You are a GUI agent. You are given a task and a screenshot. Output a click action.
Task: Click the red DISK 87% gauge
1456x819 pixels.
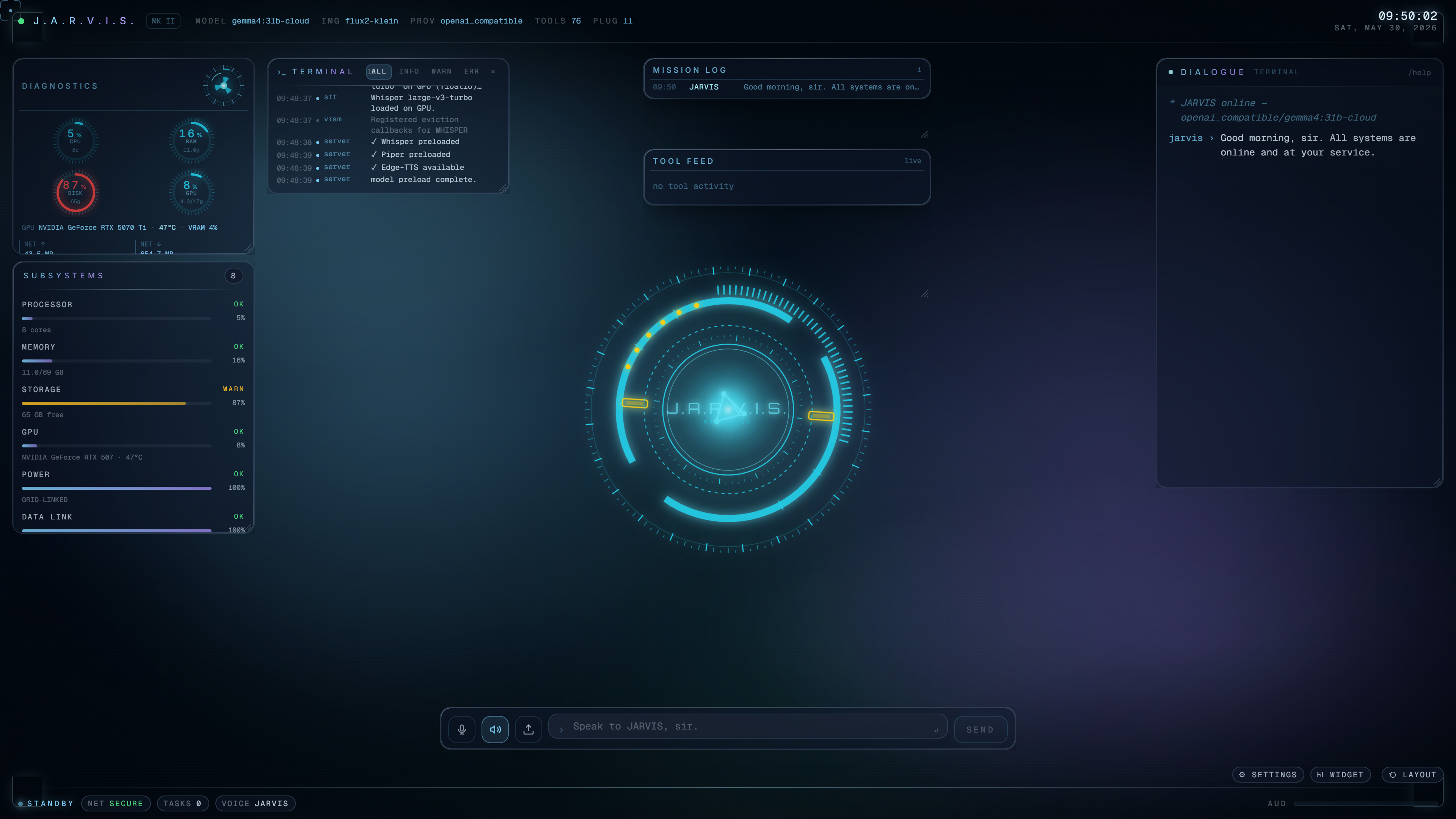pos(75,192)
